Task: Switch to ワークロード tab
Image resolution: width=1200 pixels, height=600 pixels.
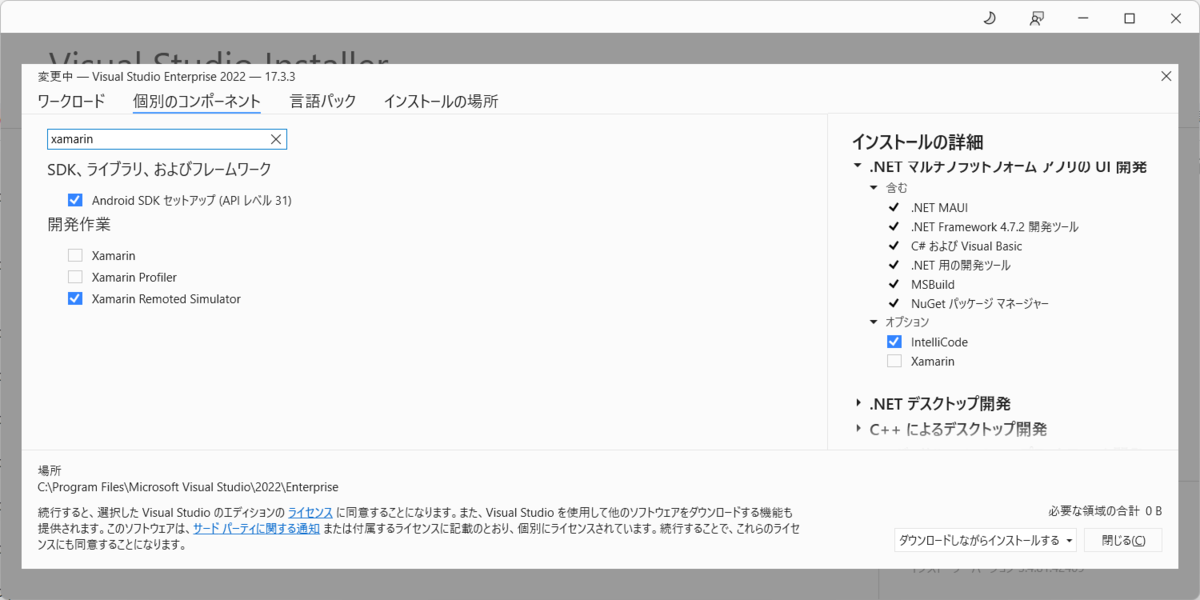Action: click(x=71, y=101)
